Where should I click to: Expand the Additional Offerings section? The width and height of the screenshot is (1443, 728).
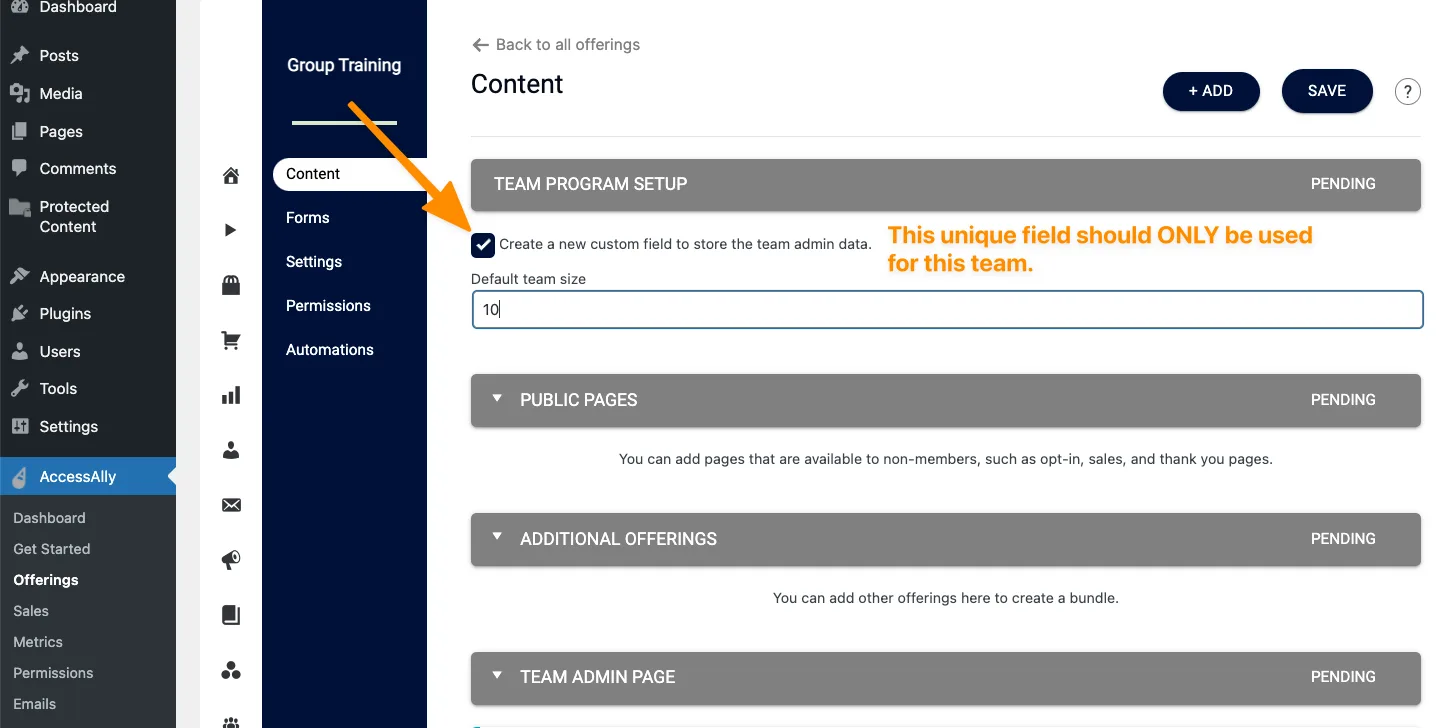pos(497,538)
